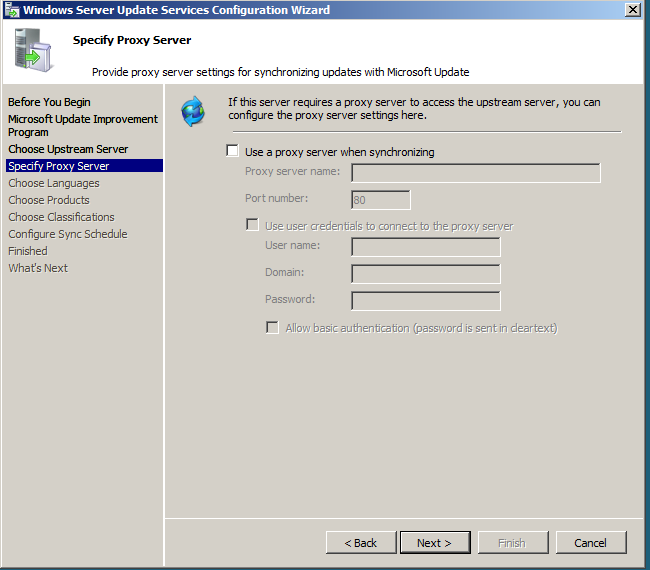Select Choose Languages step
Screen dimensions: 650x570
pyautogui.click(x=54, y=183)
